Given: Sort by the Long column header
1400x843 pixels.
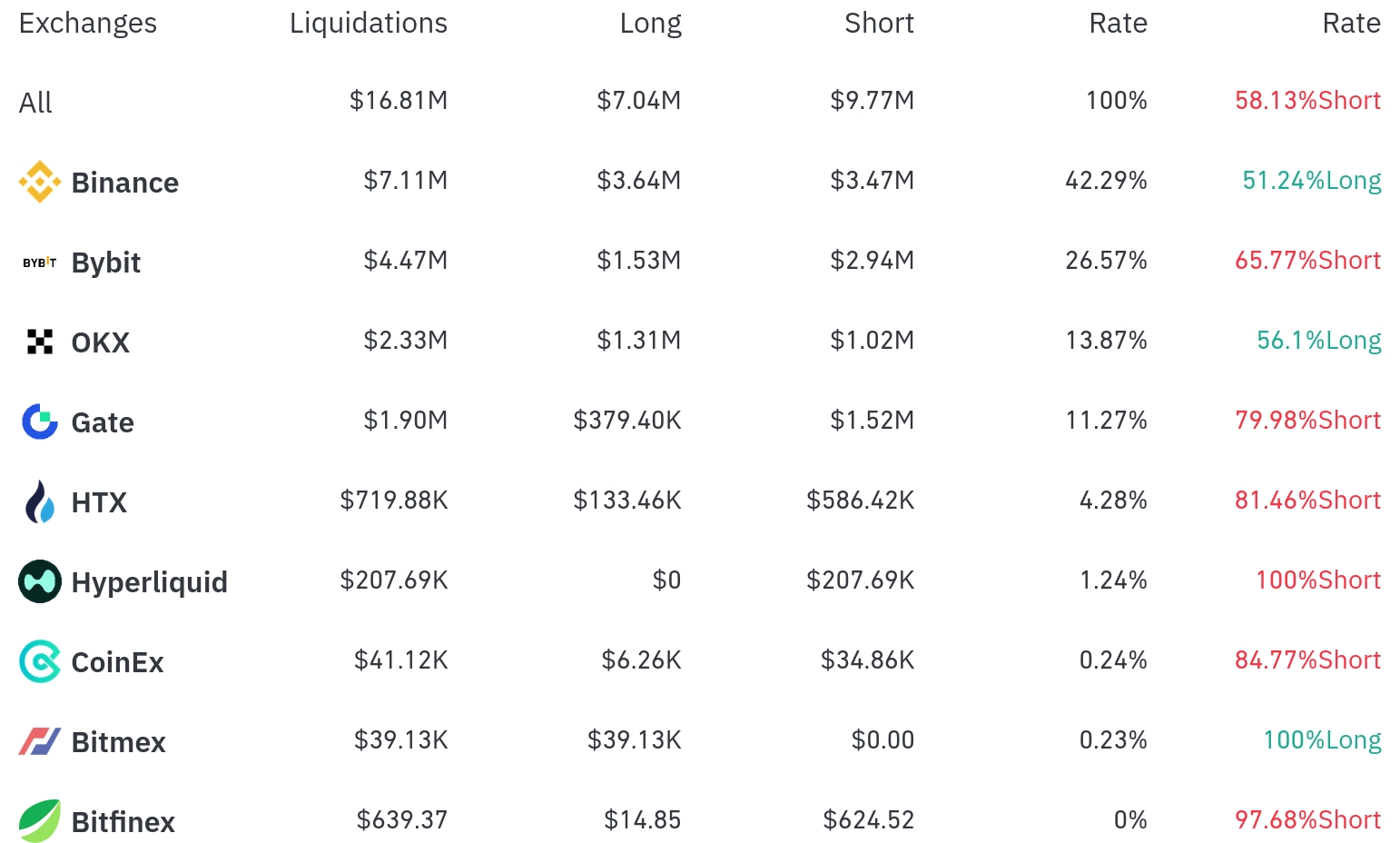Looking at the screenshot, I should pyautogui.click(x=650, y=23).
